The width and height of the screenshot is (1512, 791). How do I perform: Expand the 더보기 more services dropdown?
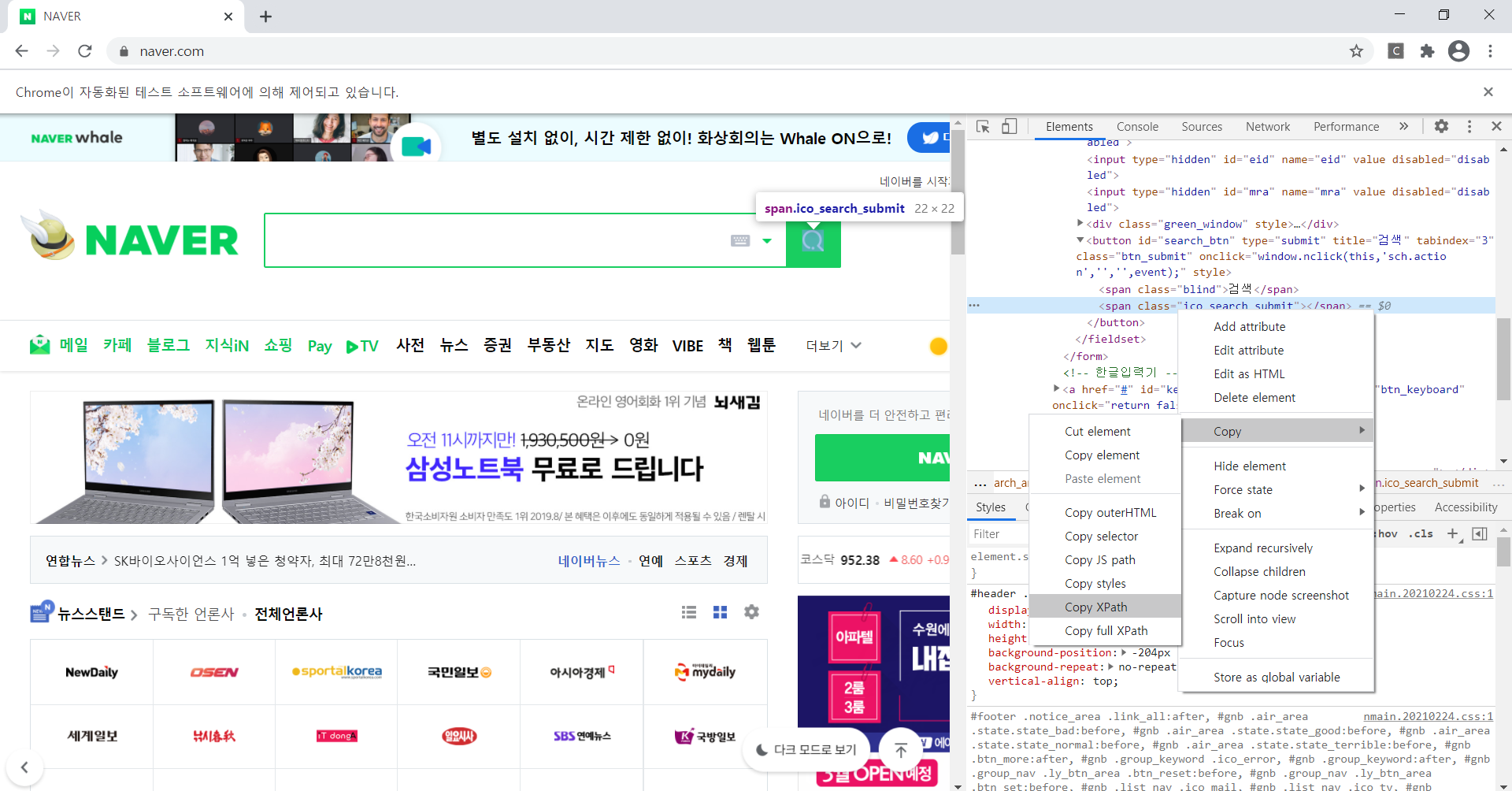(x=833, y=346)
